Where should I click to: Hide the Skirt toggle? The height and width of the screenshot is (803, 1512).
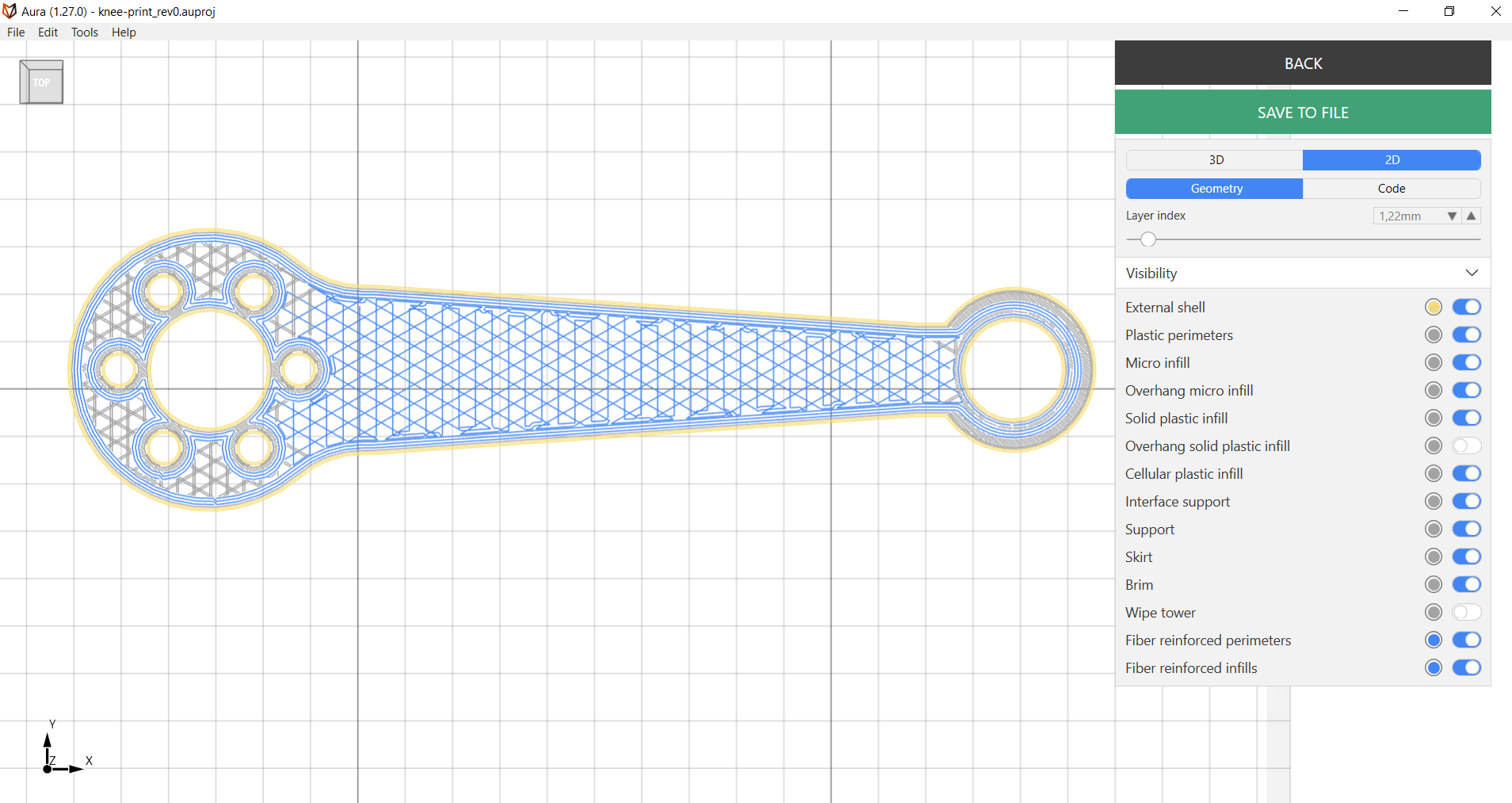[1466, 556]
